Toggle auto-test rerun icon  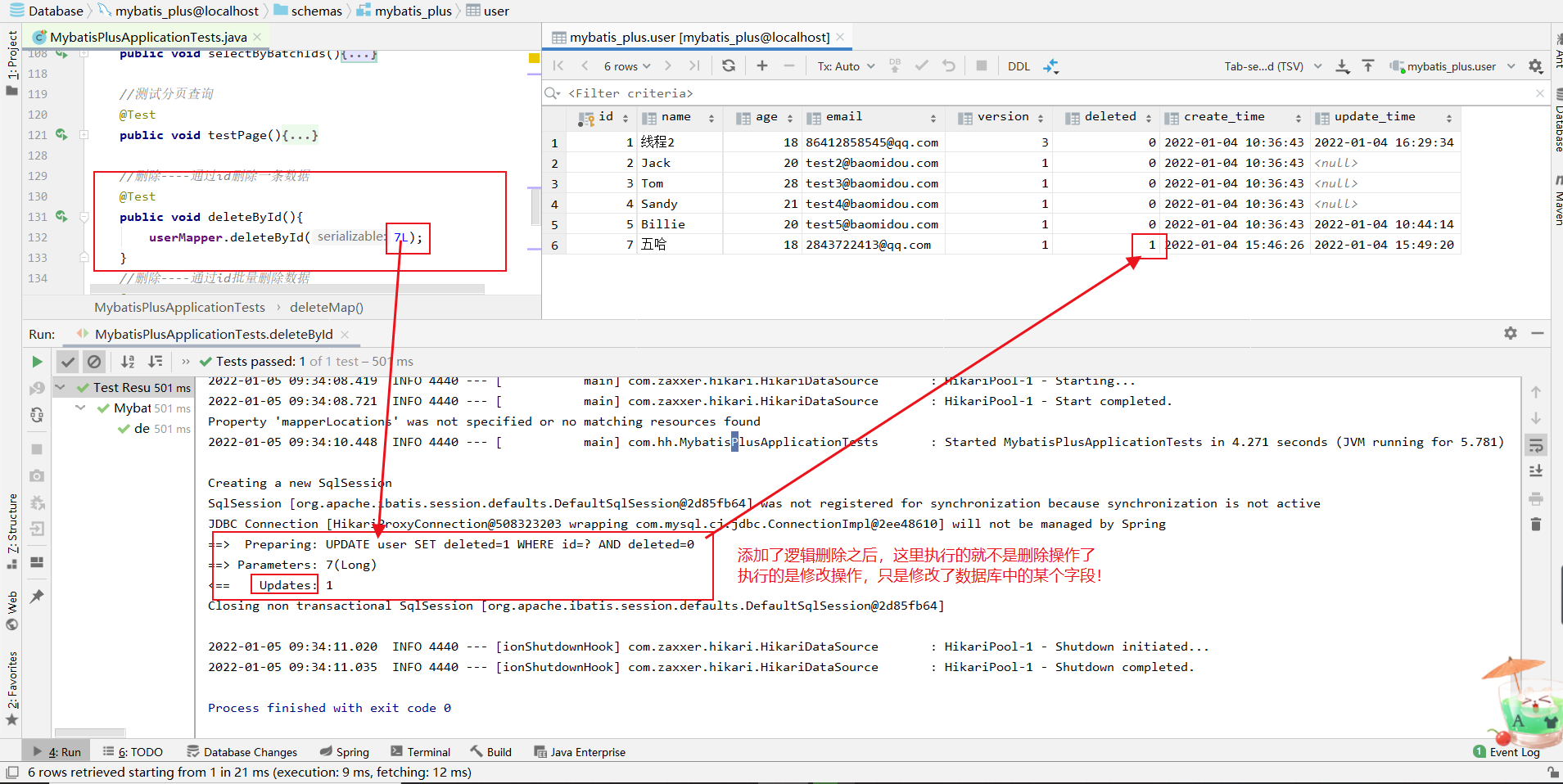[37, 415]
